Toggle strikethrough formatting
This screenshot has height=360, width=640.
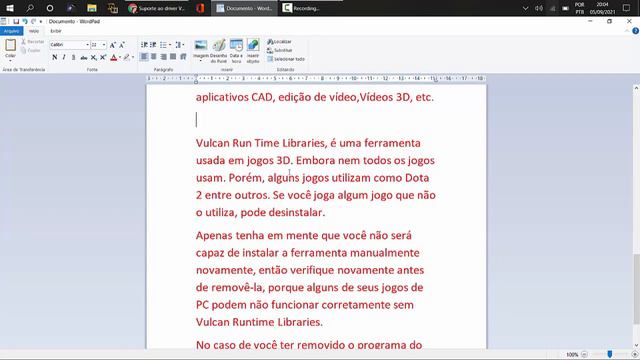tap(84, 58)
